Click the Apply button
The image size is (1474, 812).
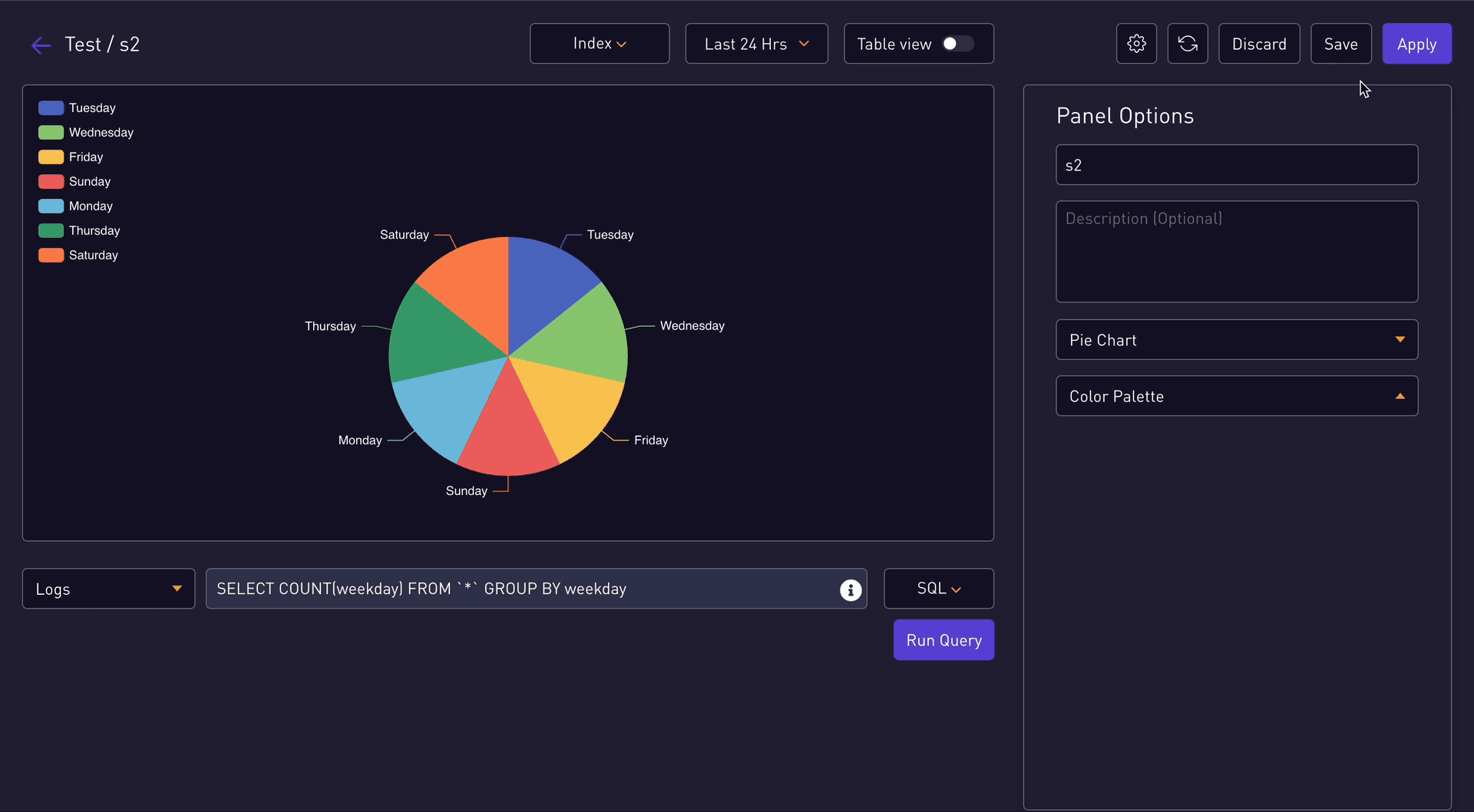(x=1416, y=44)
